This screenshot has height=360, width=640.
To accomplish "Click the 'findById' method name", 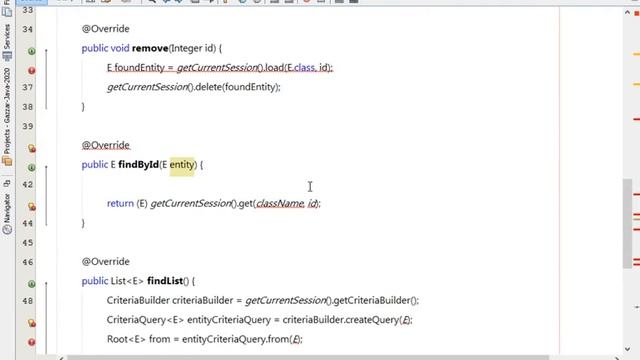I will click(138, 164).
